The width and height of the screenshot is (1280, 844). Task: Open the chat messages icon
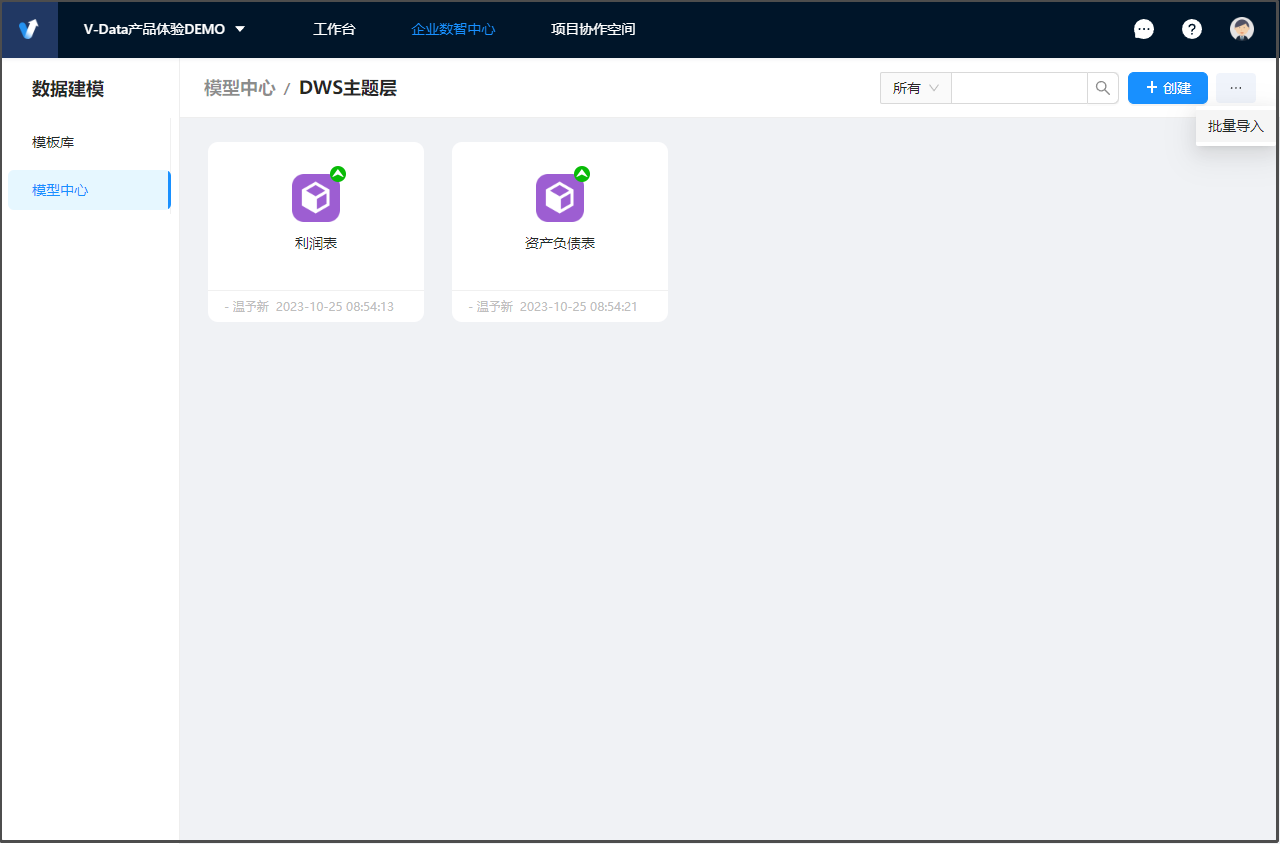tap(1144, 30)
